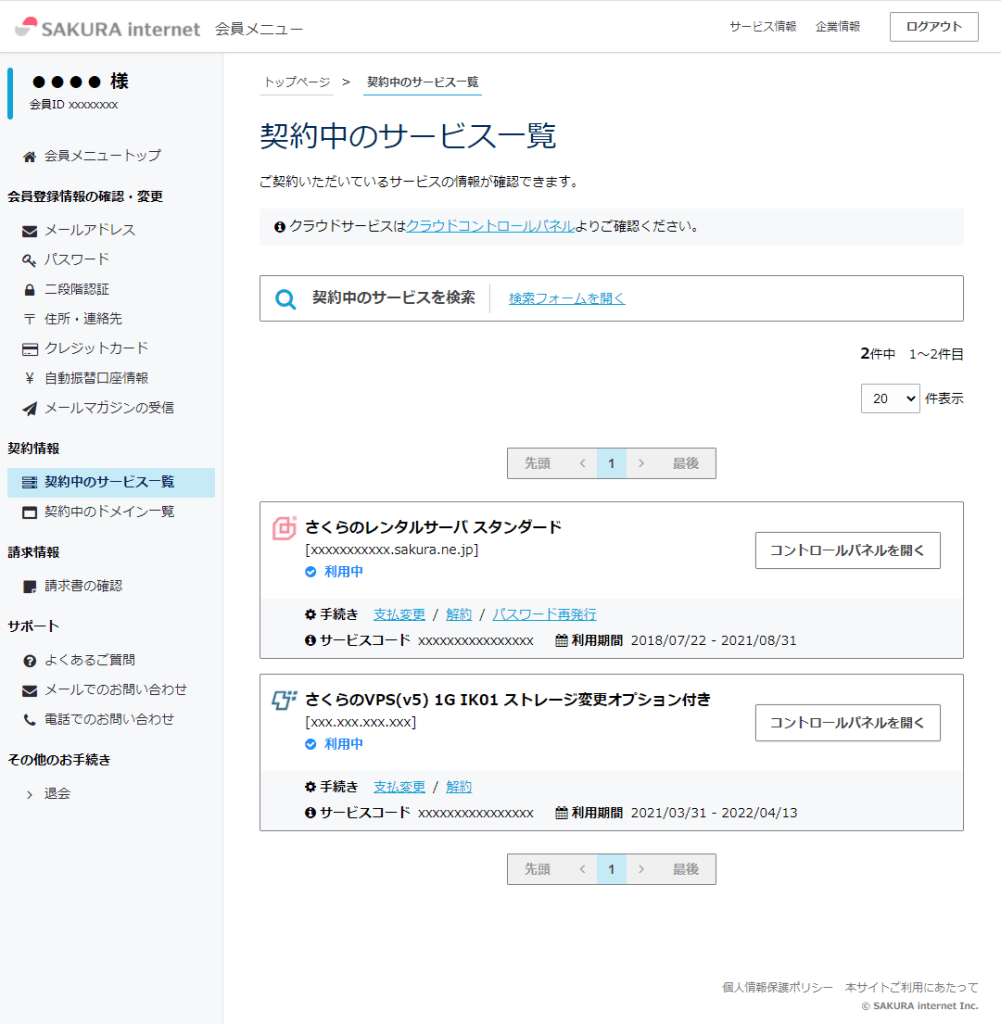This screenshot has height=1024, width=1001.
Task: Click the 2021/03/31 - 2022/04/13 usage period text
Action: coord(714,813)
